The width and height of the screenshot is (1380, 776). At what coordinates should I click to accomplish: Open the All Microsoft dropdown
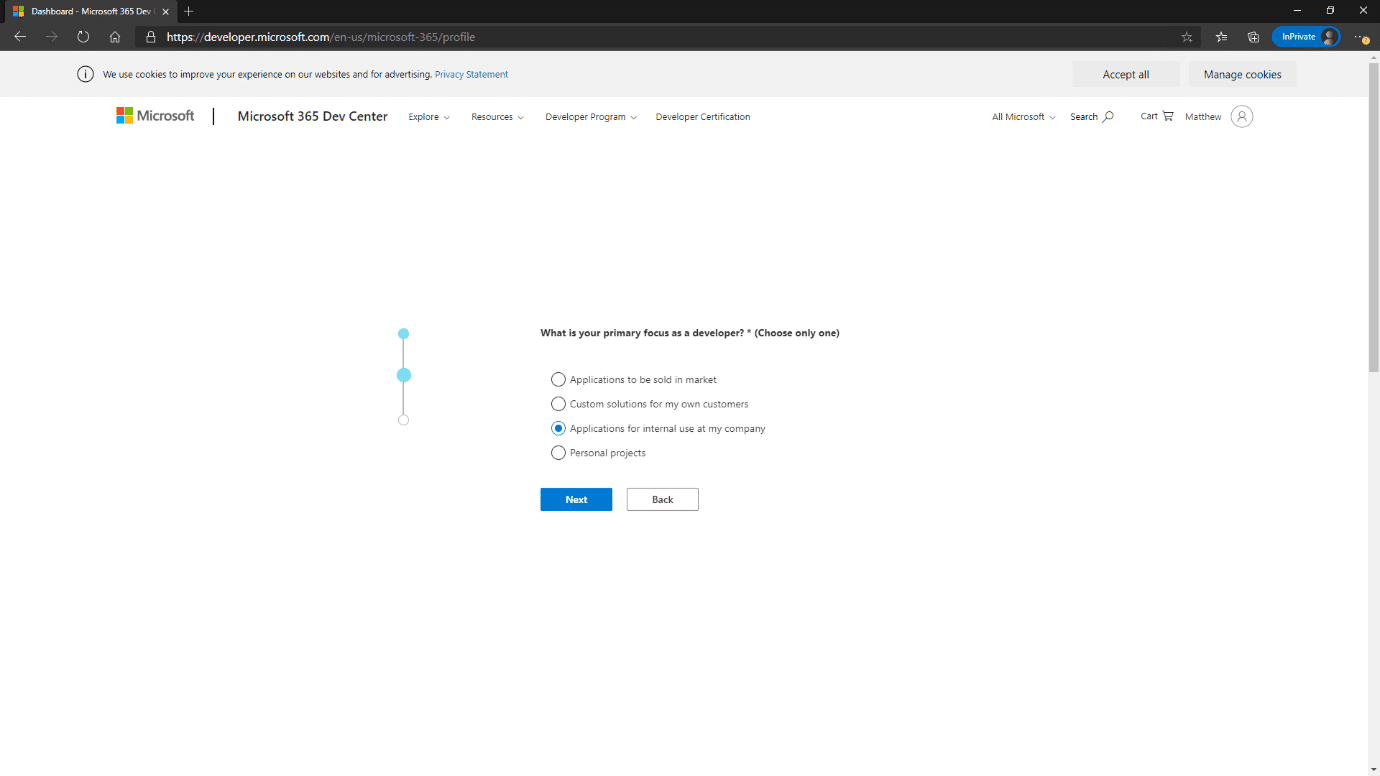click(1023, 117)
